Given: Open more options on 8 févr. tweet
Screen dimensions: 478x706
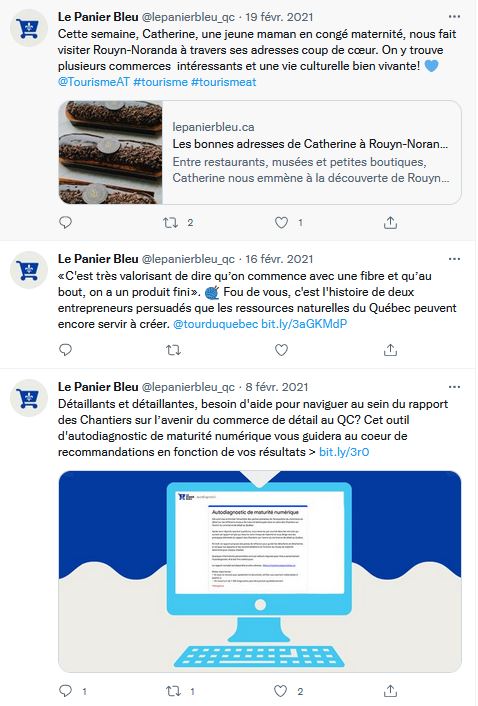Looking at the screenshot, I should (455, 387).
